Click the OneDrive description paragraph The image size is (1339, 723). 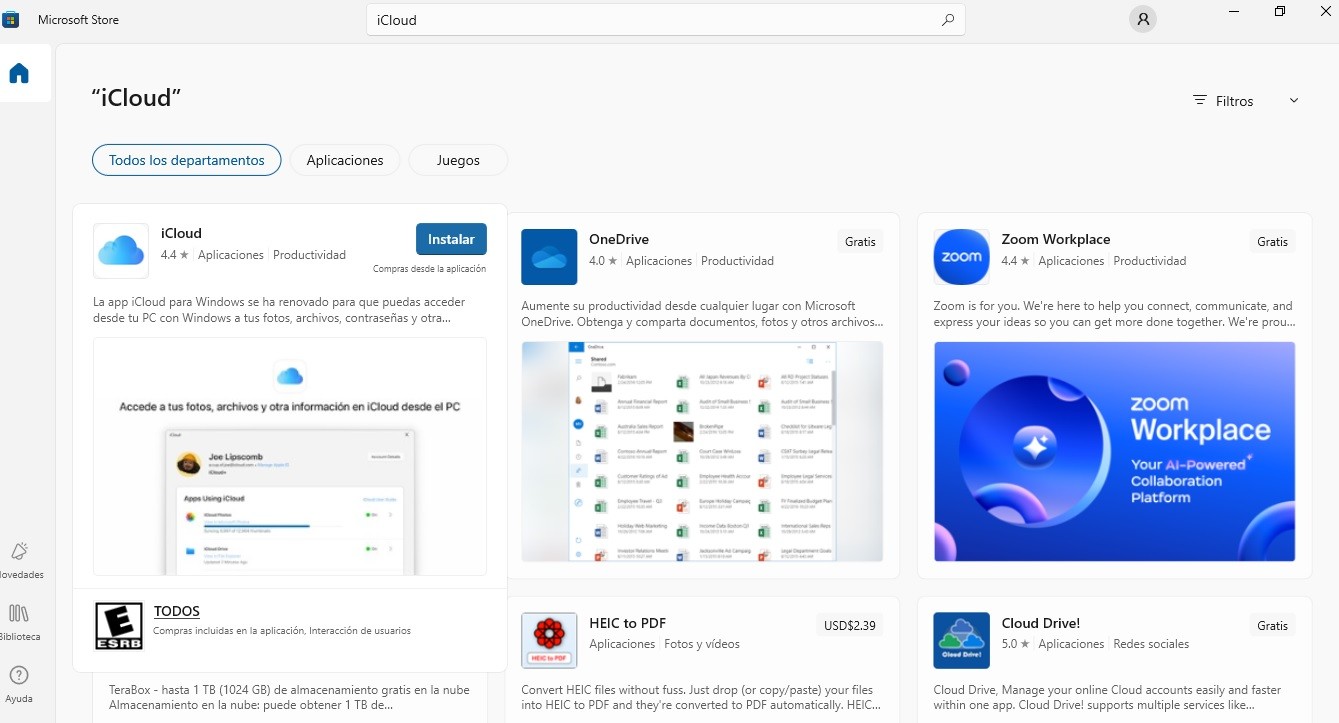click(x=702, y=314)
